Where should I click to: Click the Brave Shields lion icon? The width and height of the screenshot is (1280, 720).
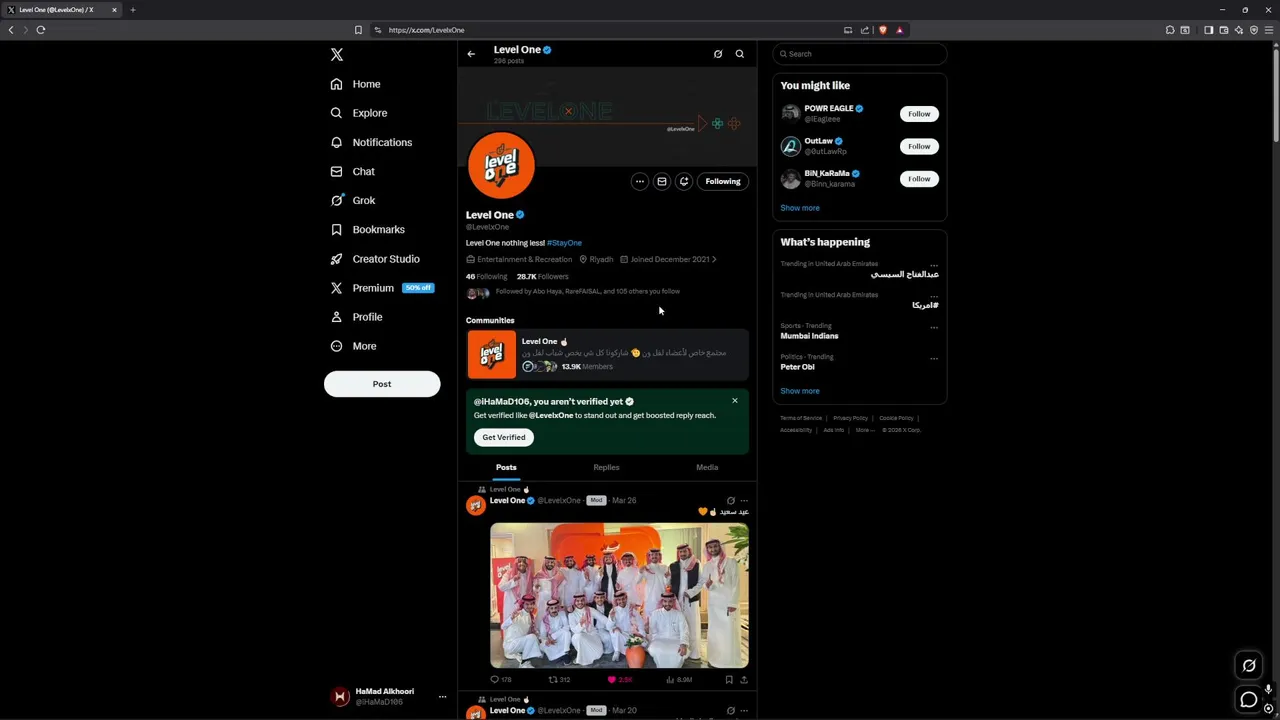(882, 30)
